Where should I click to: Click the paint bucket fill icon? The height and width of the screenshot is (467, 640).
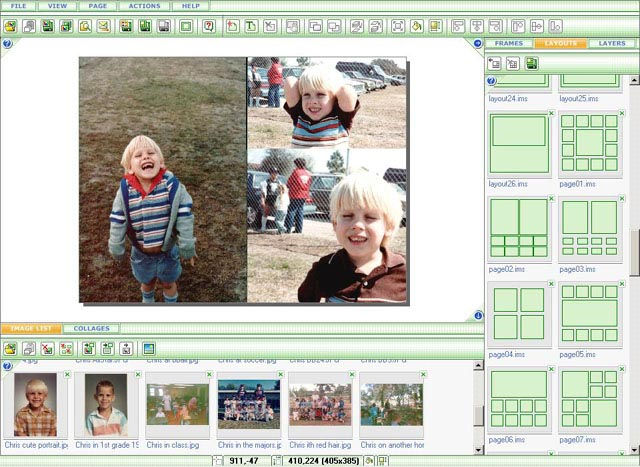pos(417,27)
